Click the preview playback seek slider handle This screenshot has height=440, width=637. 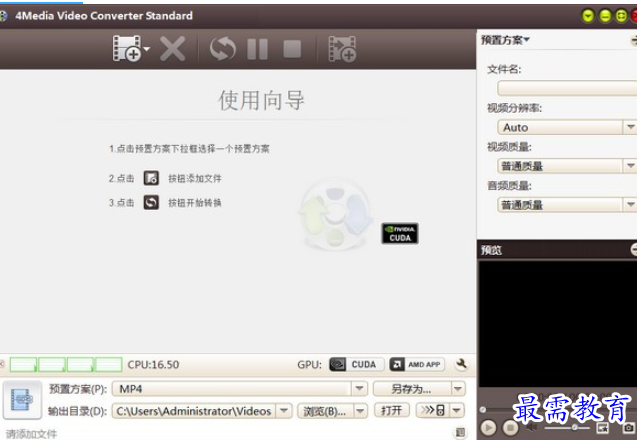tap(483, 410)
